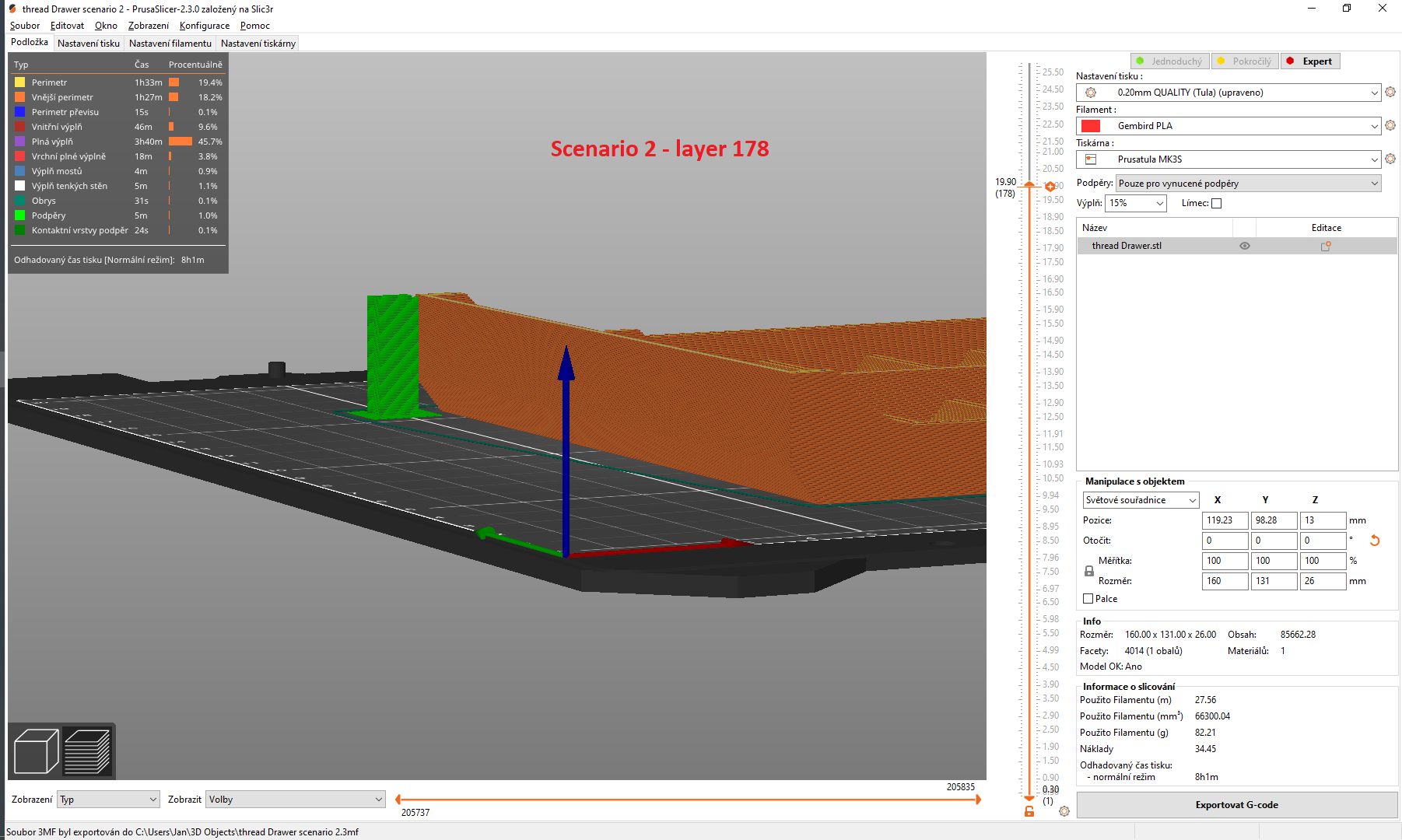Open the Zobrazení Typ dropdown
The width and height of the screenshot is (1402, 840).
click(x=107, y=799)
